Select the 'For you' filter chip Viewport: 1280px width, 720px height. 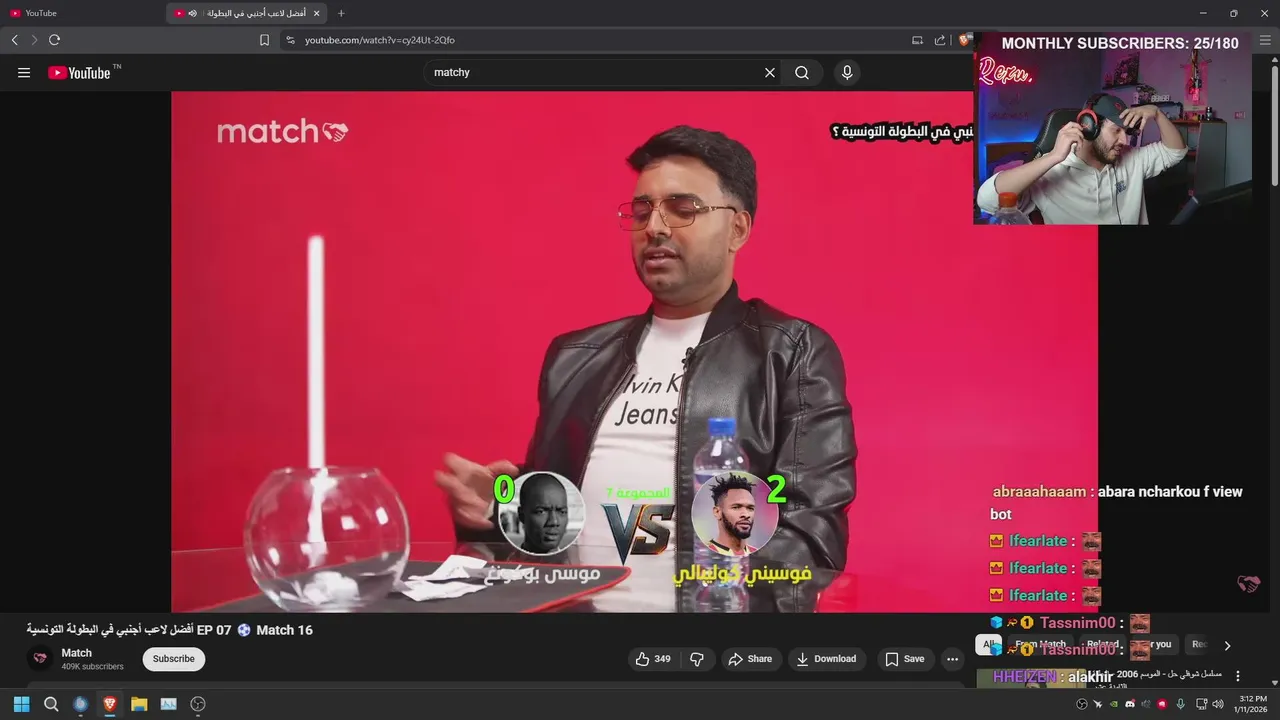(1155, 645)
